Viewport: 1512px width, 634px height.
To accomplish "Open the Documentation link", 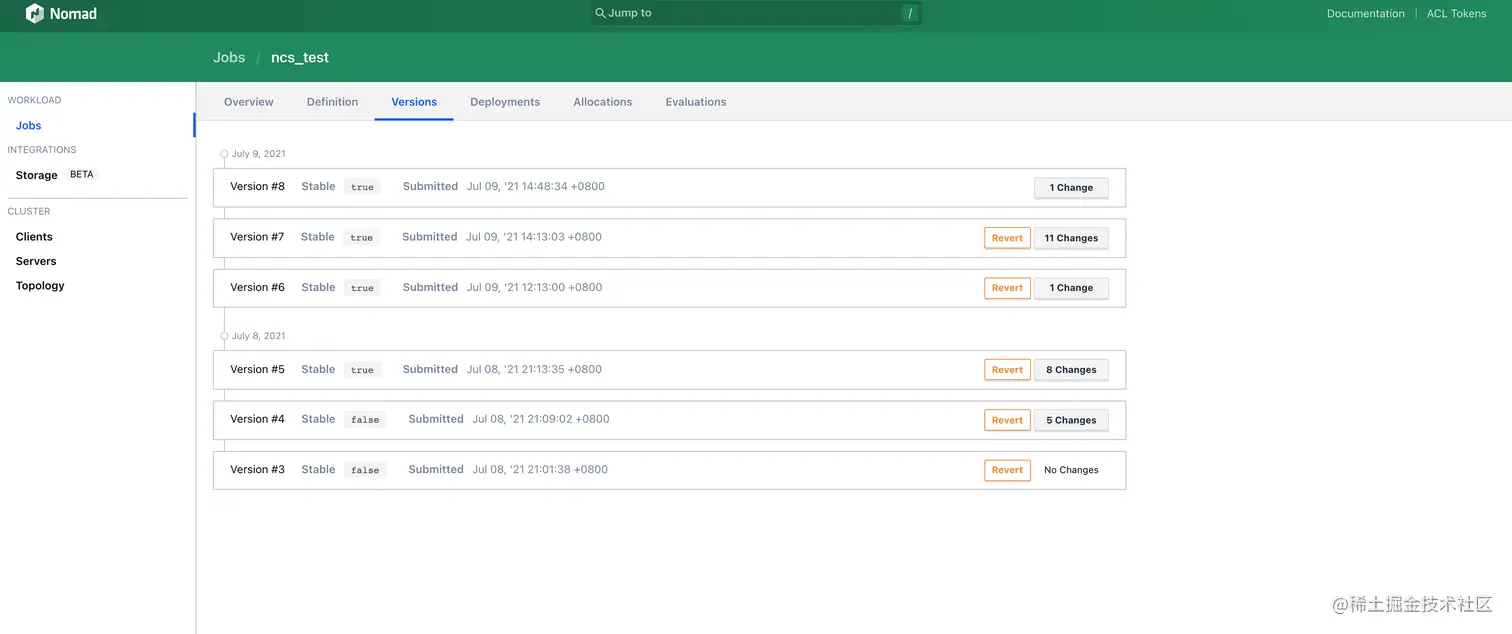I will tap(1365, 14).
